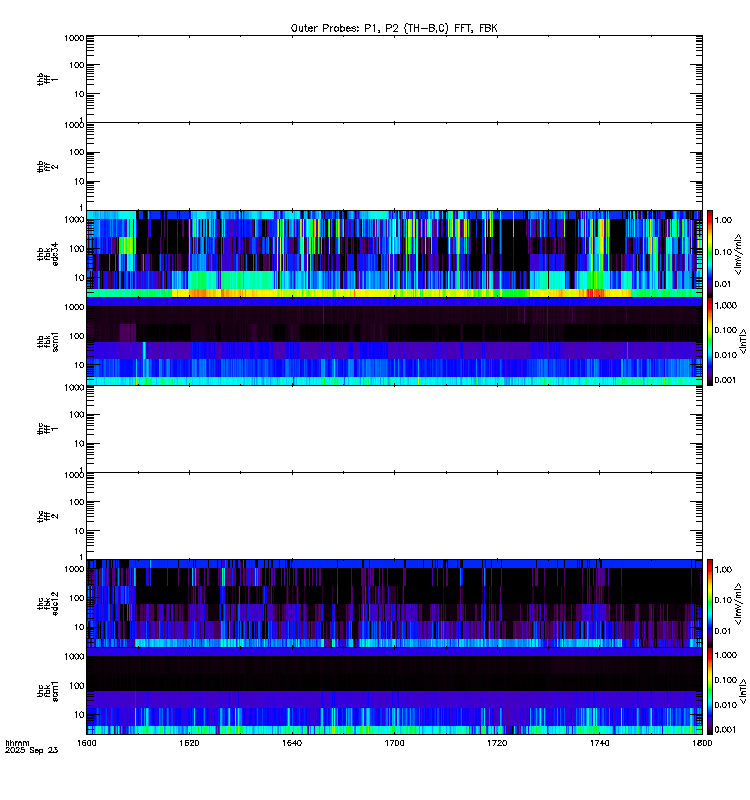Click '0.100' on the thc scm1 color bar scale

pyautogui.click(x=726, y=680)
